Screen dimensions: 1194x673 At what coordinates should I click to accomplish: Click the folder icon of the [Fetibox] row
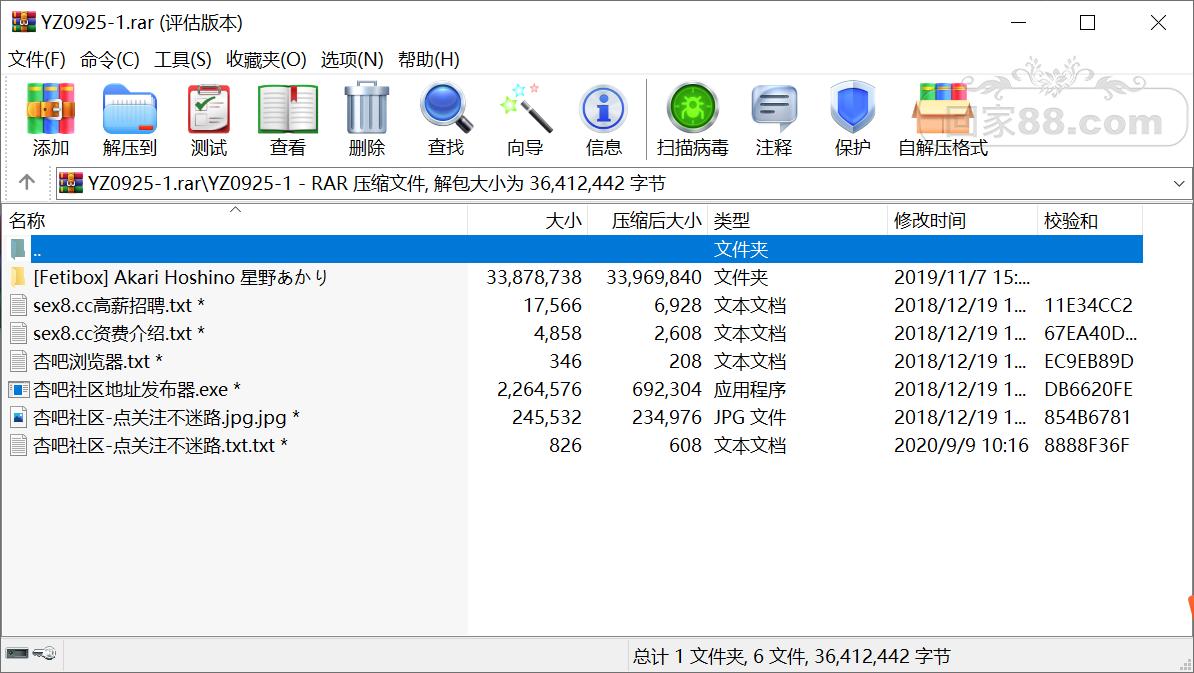tap(18, 277)
